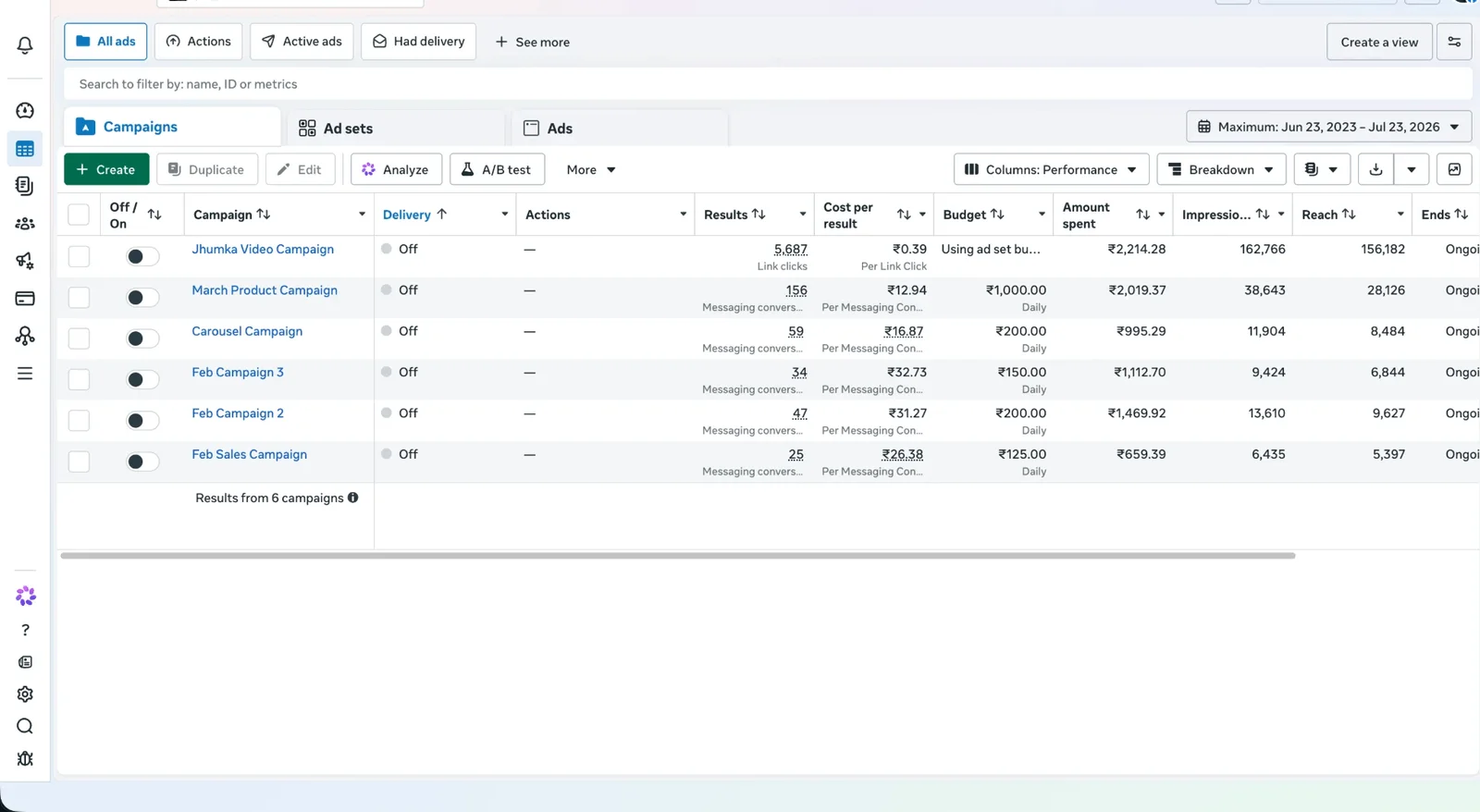Viewport: 1480px width, 812px height.
Task: Click the horizontal table scrollbar
Action: coord(677,556)
